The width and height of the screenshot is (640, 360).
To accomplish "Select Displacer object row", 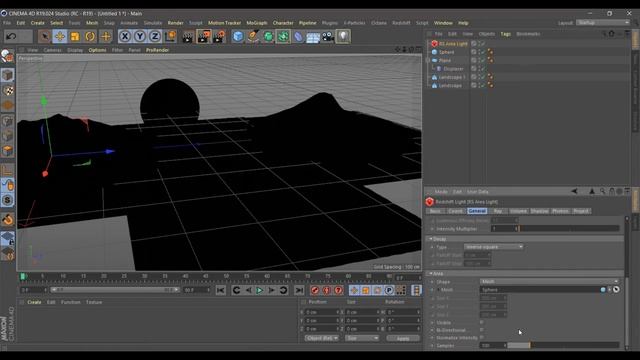I will [x=453, y=69].
